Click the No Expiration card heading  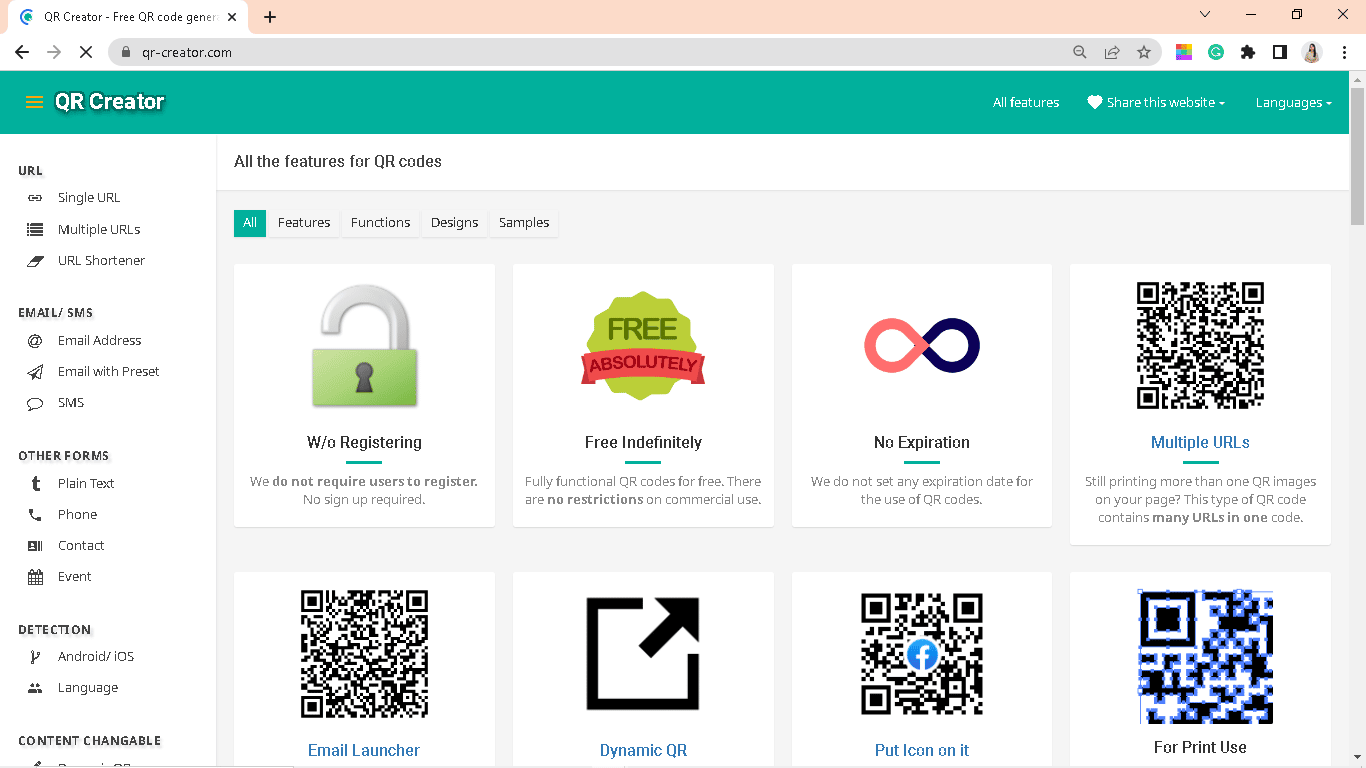[x=922, y=442]
